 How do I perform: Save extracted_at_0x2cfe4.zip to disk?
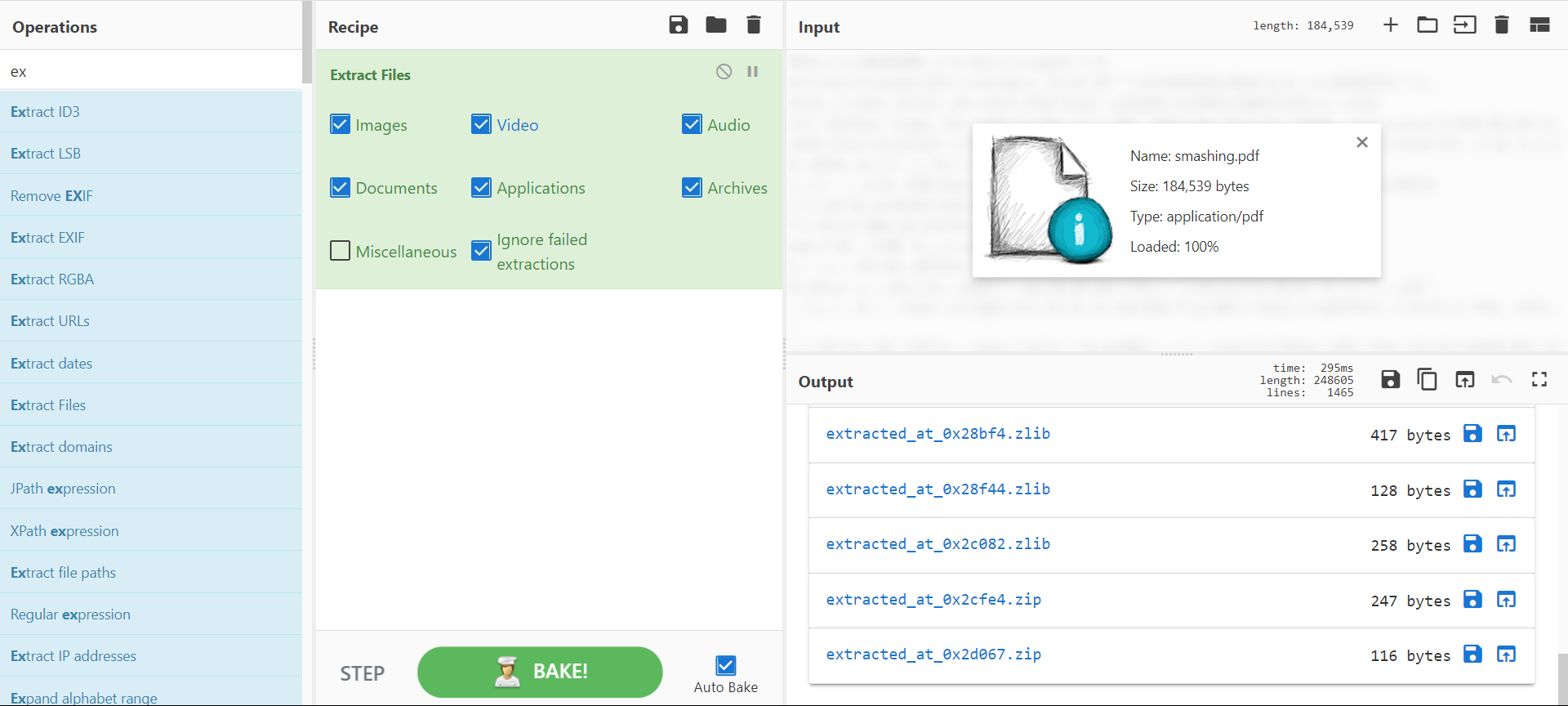[x=1472, y=600]
